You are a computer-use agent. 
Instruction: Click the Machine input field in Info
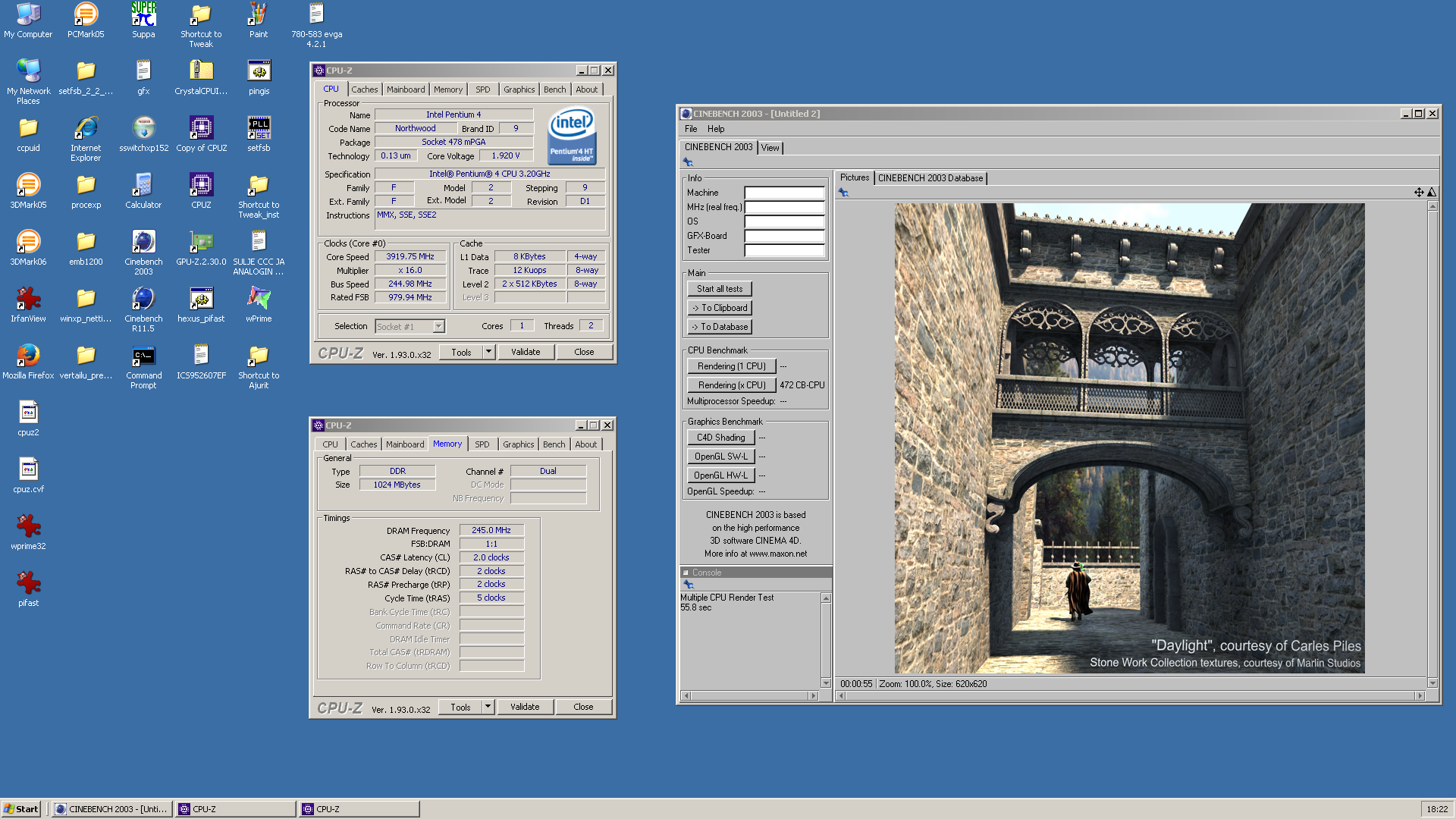coord(784,193)
